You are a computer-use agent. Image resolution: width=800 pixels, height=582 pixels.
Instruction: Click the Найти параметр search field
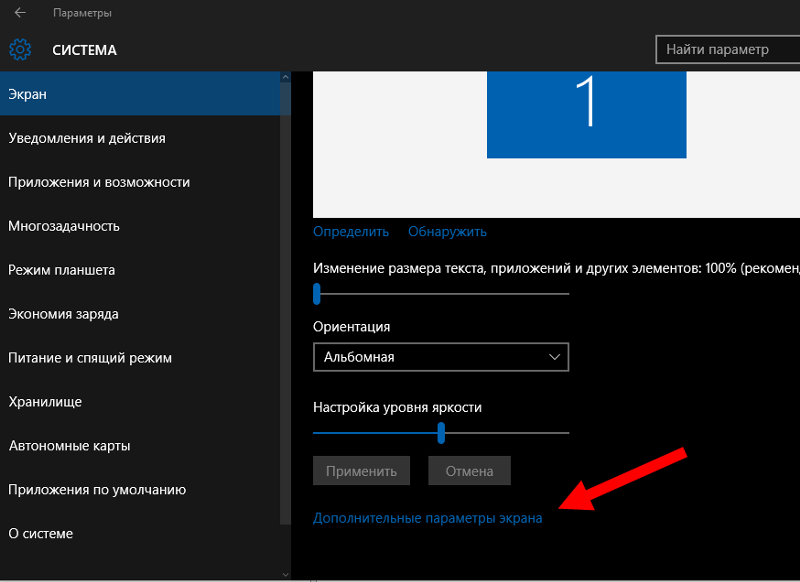click(728, 49)
